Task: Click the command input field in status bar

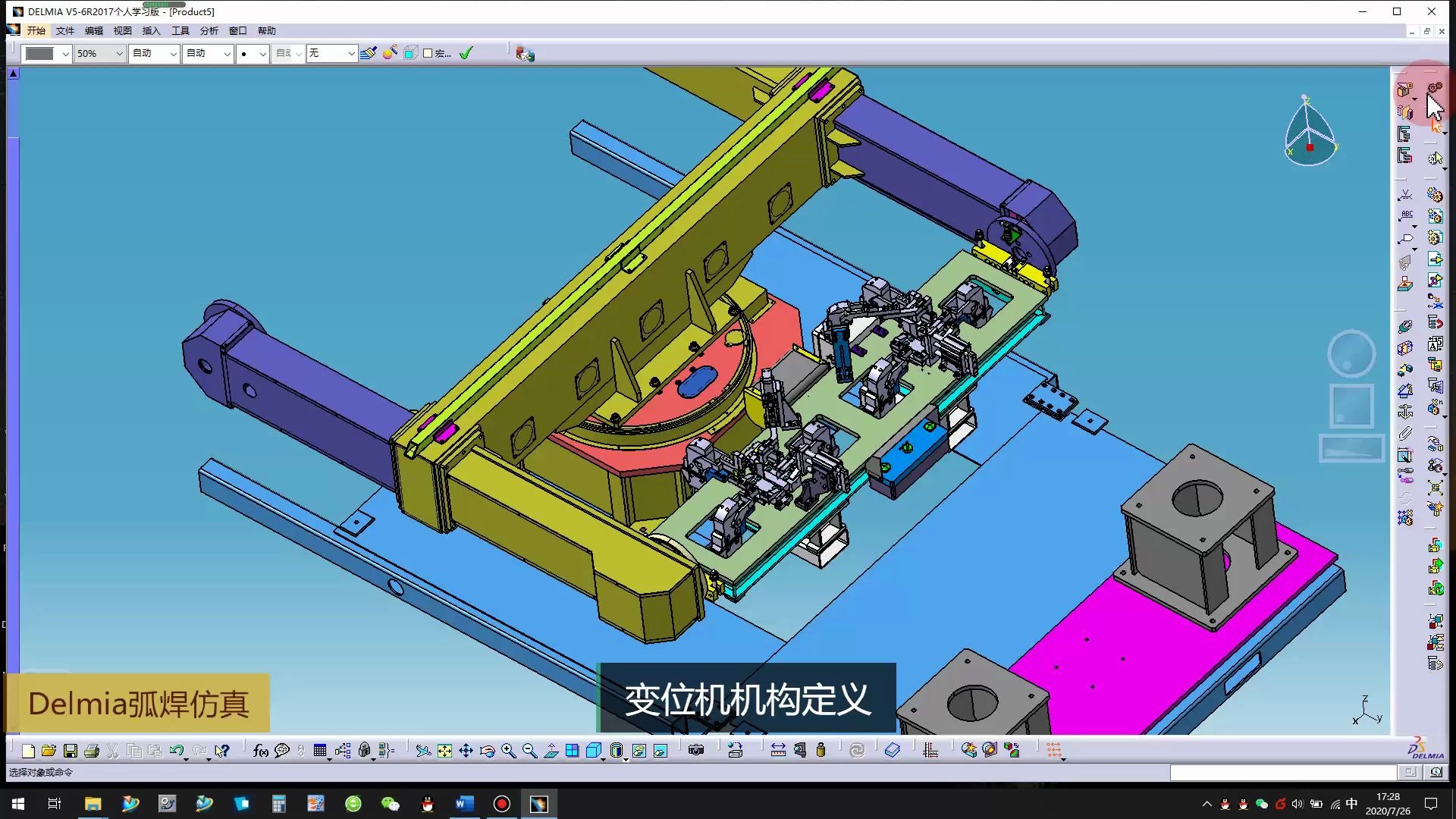Action: point(1283,773)
